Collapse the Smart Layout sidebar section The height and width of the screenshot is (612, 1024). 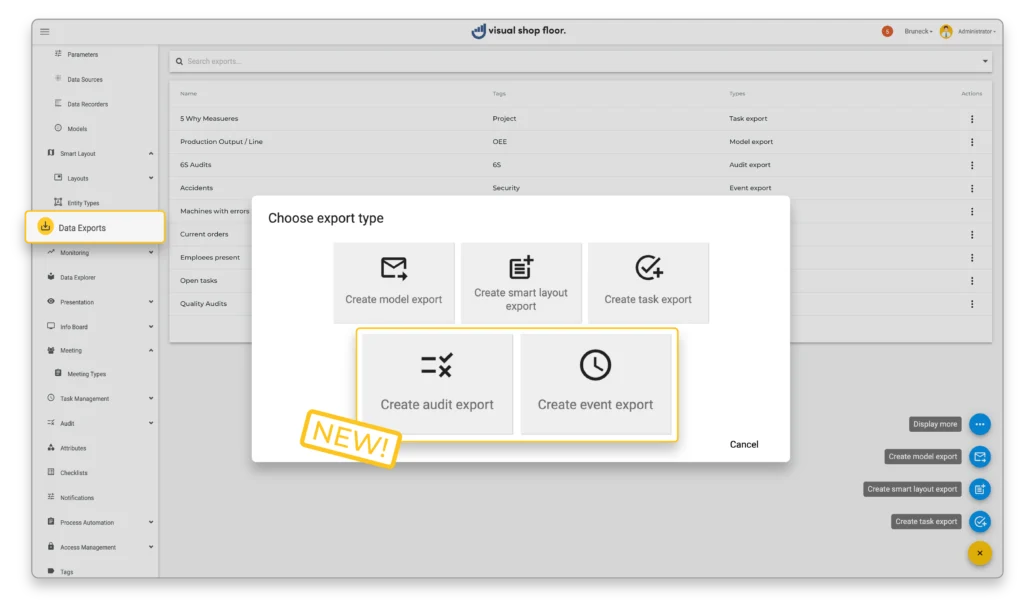151,154
